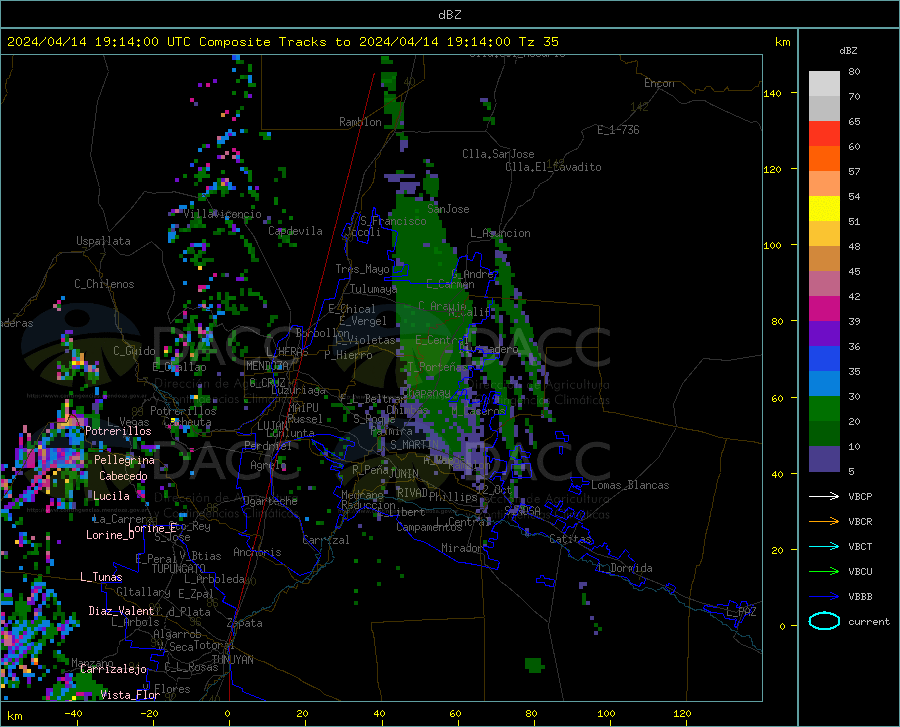Click the 'Diaz_Valent' map label
This screenshot has width=900, height=727.
coord(121,611)
